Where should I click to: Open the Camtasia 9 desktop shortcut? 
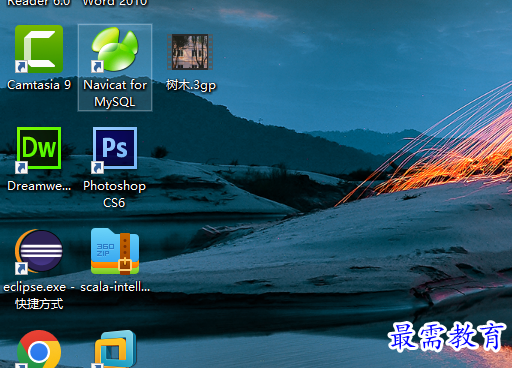pyautogui.click(x=39, y=49)
